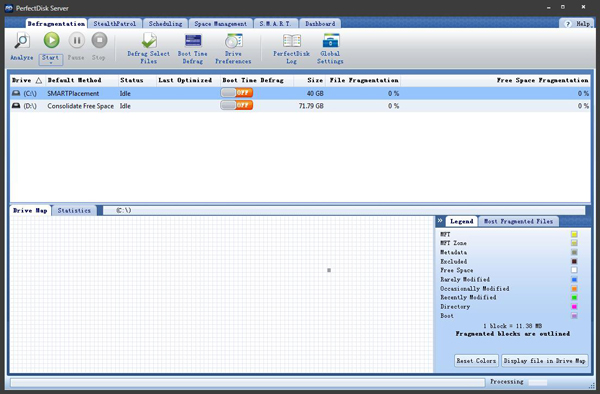Switch to the Statistics tab
600x394 pixels.
click(x=74, y=210)
